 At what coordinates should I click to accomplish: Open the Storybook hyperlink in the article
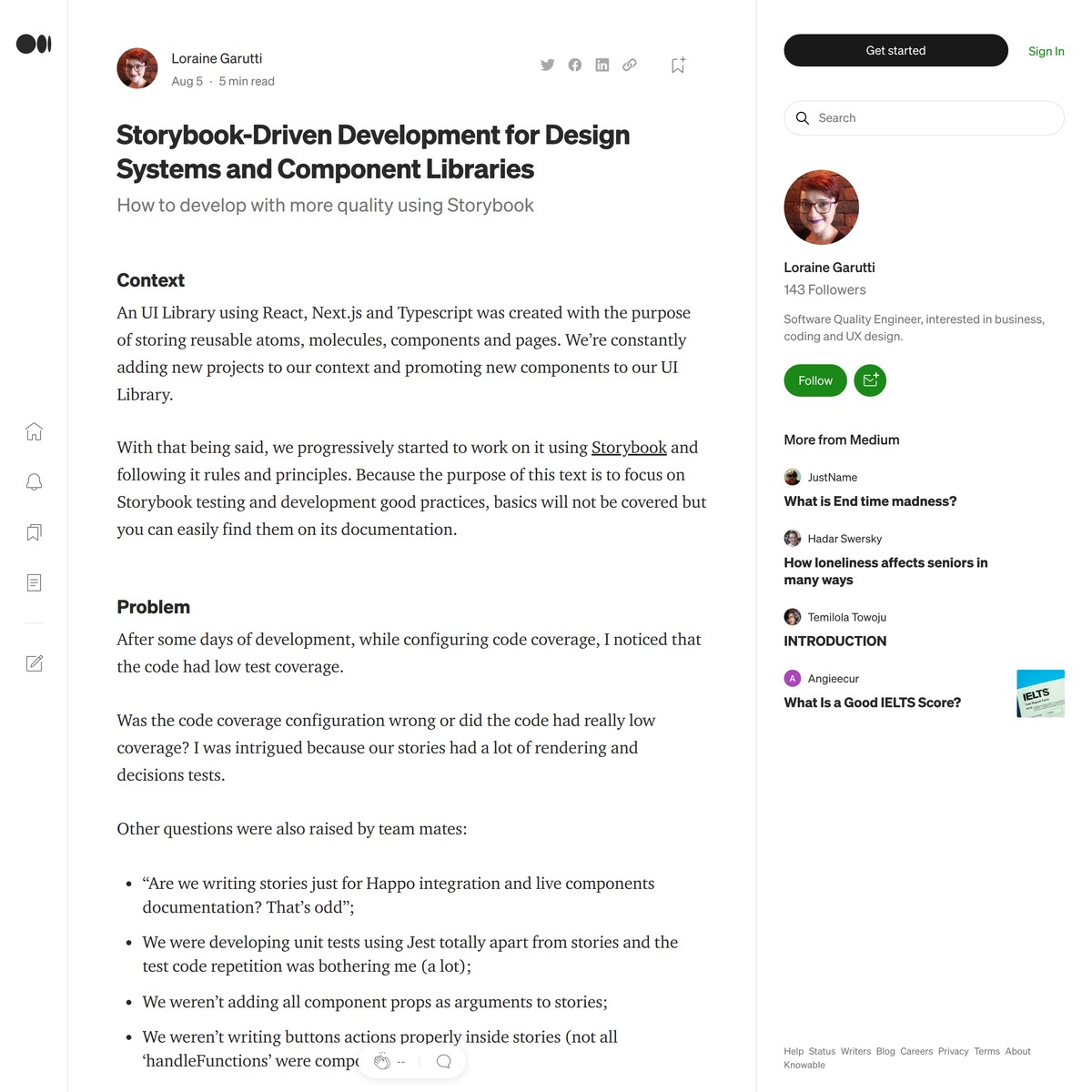coord(629,448)
